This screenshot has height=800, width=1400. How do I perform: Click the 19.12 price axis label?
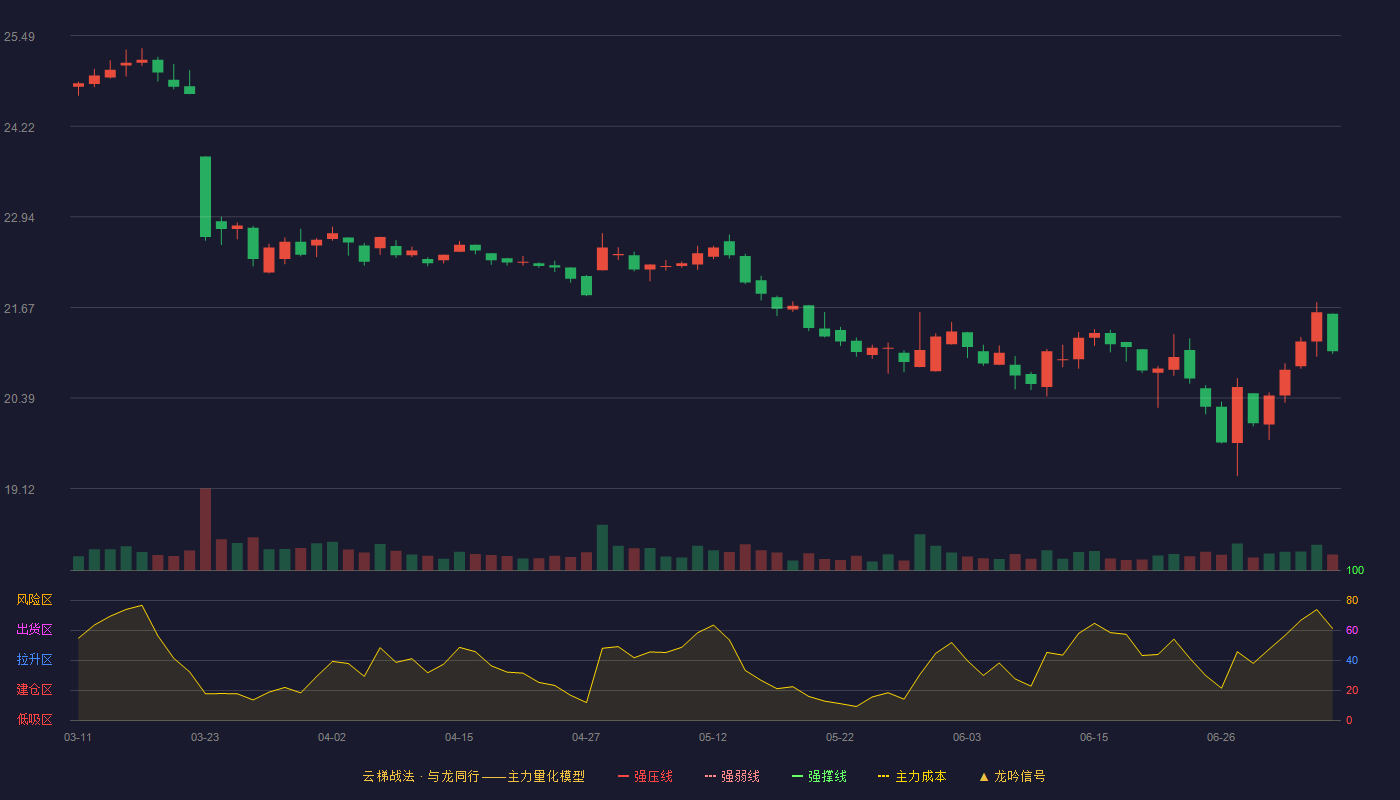(x=19, y=489)
